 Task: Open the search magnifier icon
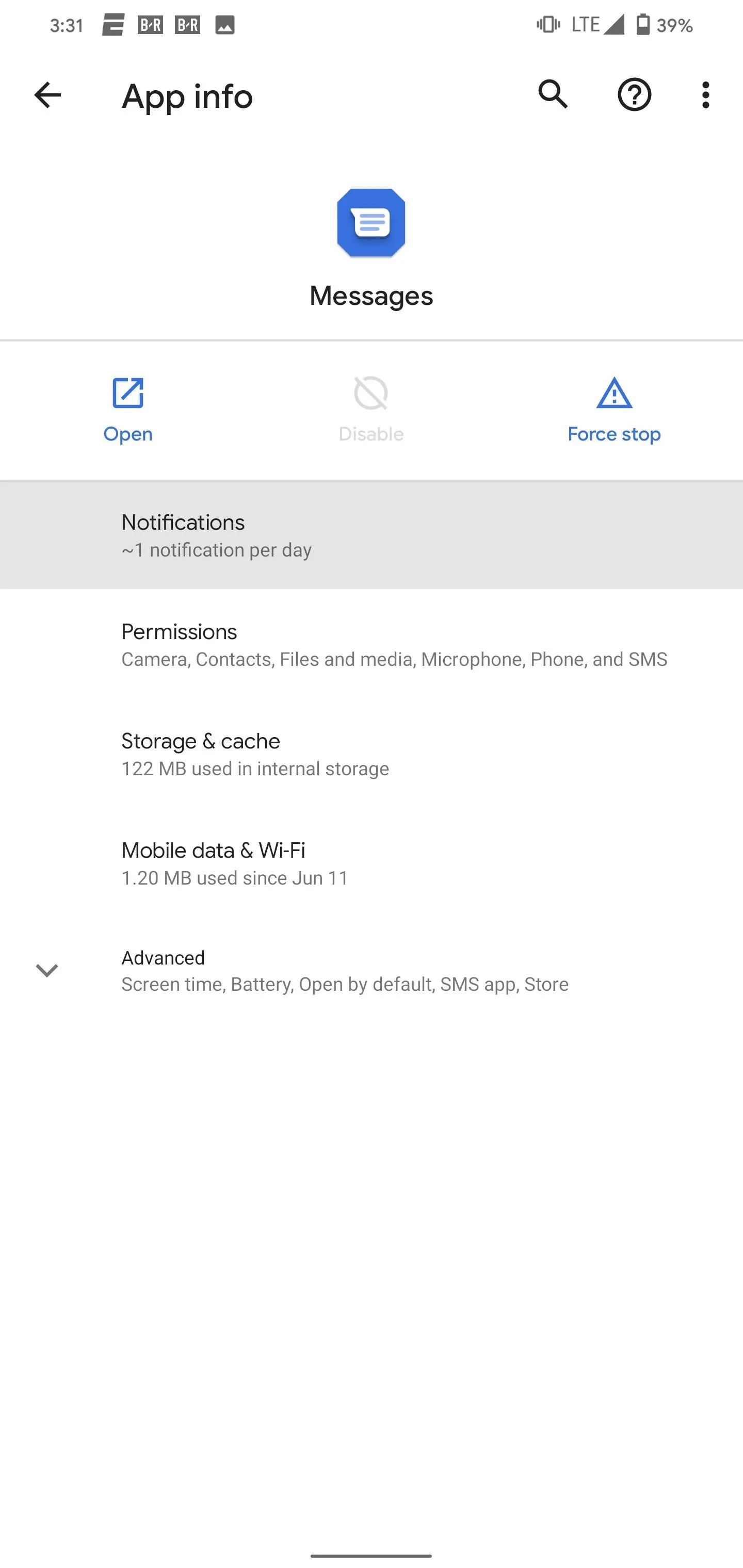[553, 95]
